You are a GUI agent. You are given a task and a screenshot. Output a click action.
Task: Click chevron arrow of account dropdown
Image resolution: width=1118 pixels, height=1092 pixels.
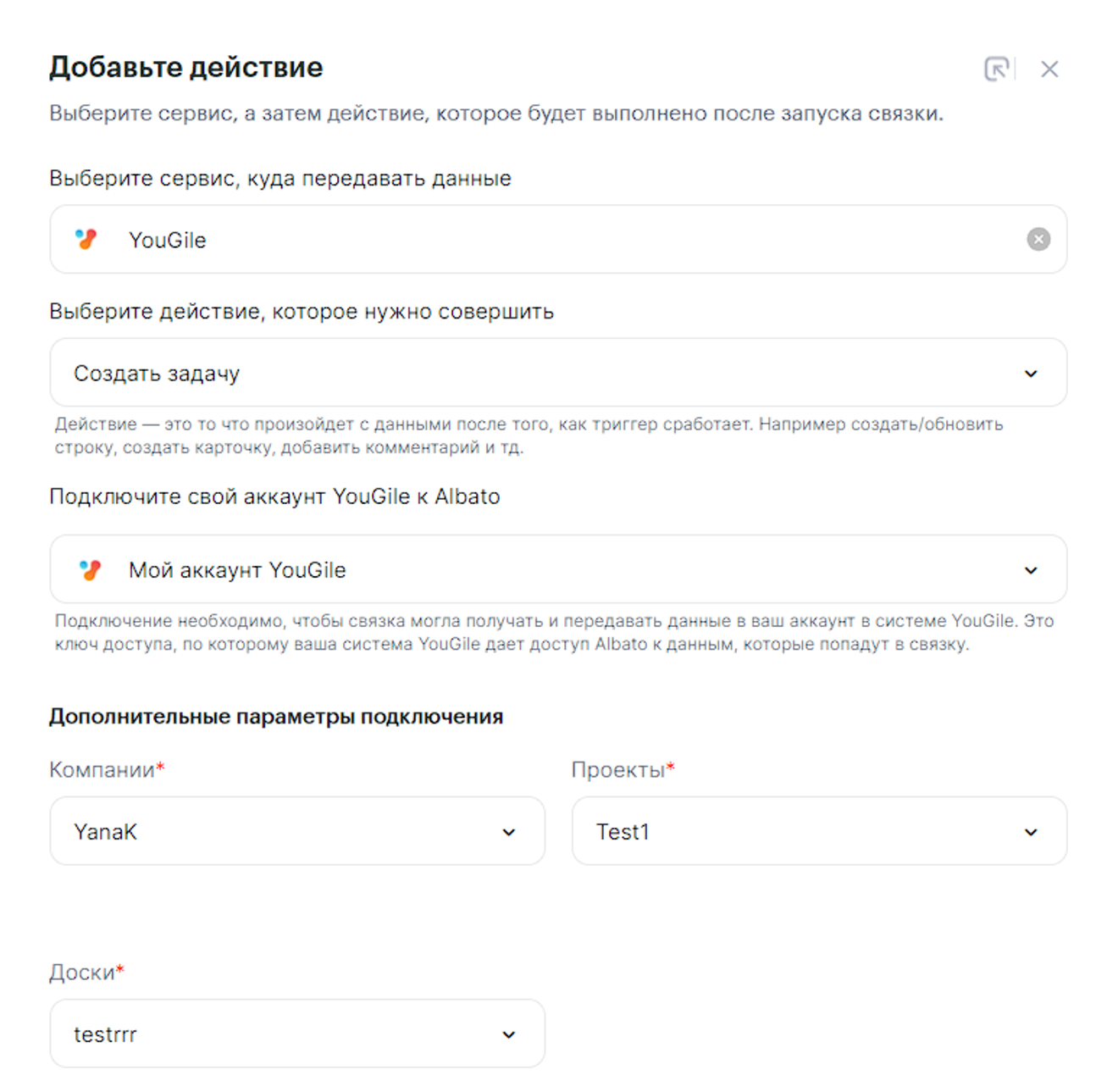point(1031,570)
